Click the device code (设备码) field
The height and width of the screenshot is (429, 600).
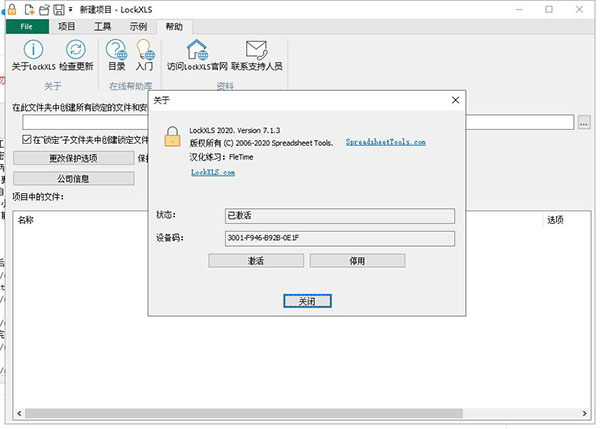coord(340,238)
